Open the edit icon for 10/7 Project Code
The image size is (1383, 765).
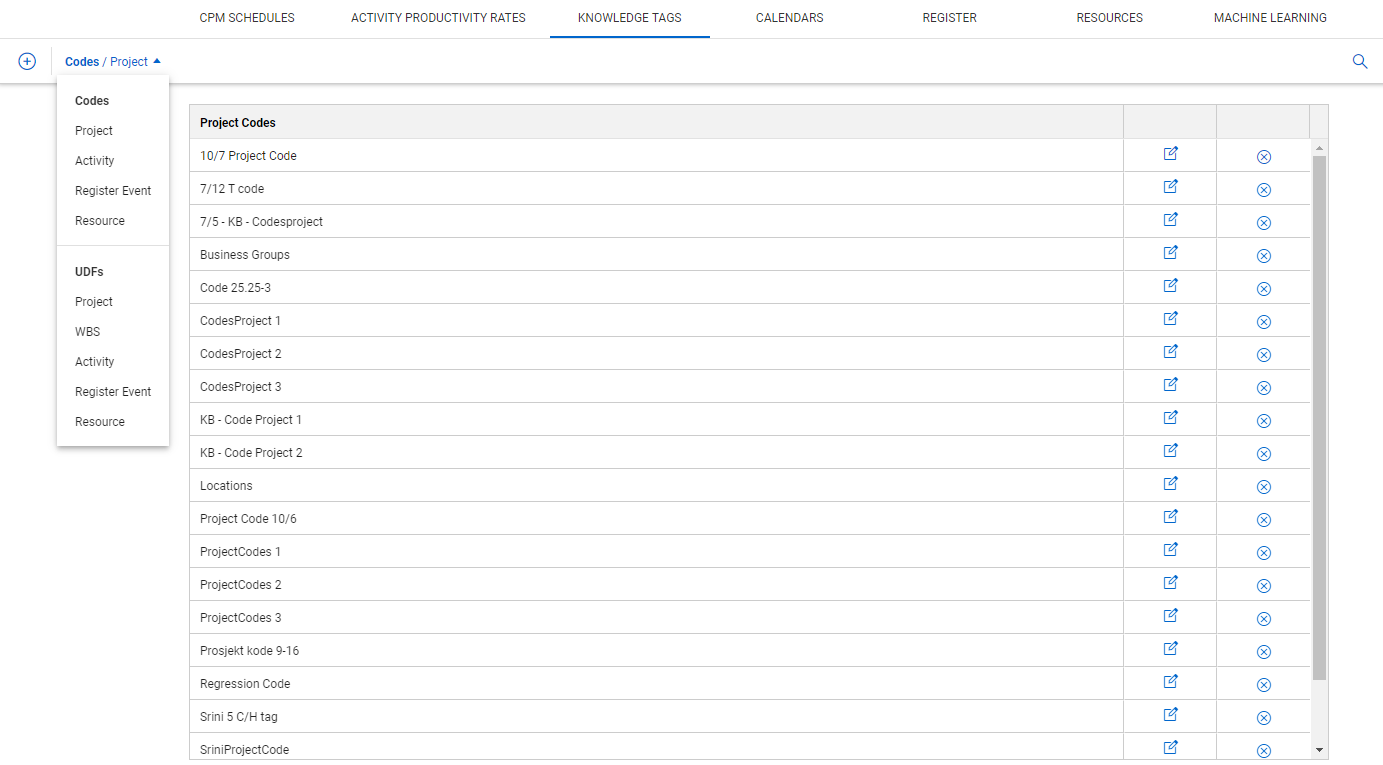click(x=1169, y=155)
